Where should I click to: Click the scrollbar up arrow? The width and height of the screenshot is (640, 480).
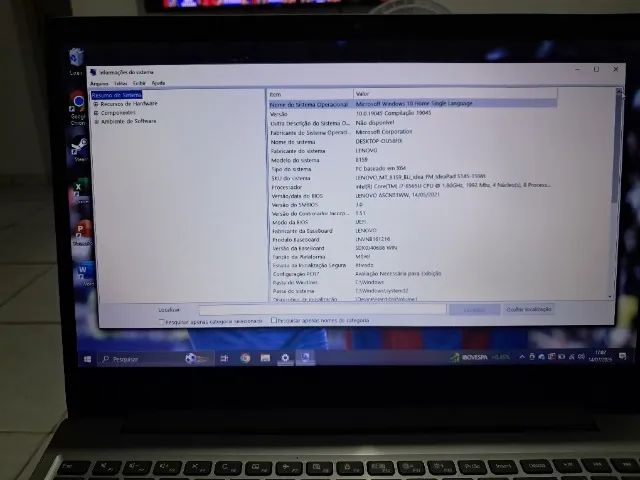click(x=619, y=91)
